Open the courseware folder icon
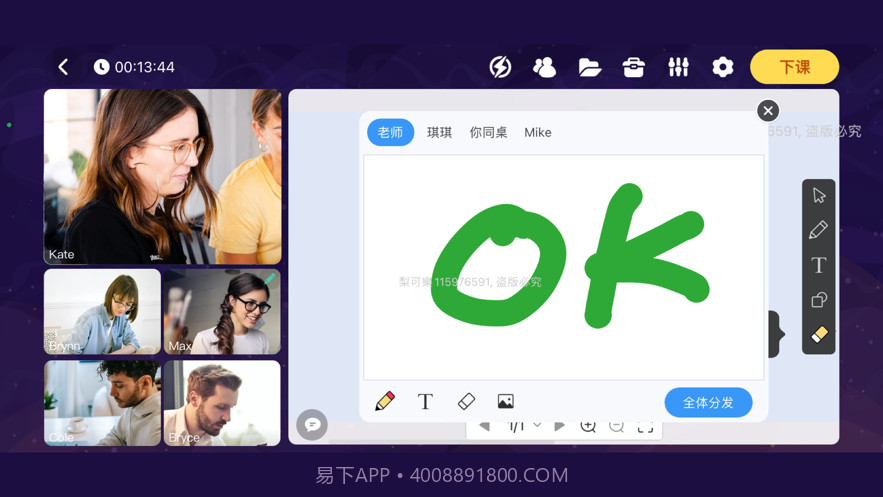 pos(589,67)
